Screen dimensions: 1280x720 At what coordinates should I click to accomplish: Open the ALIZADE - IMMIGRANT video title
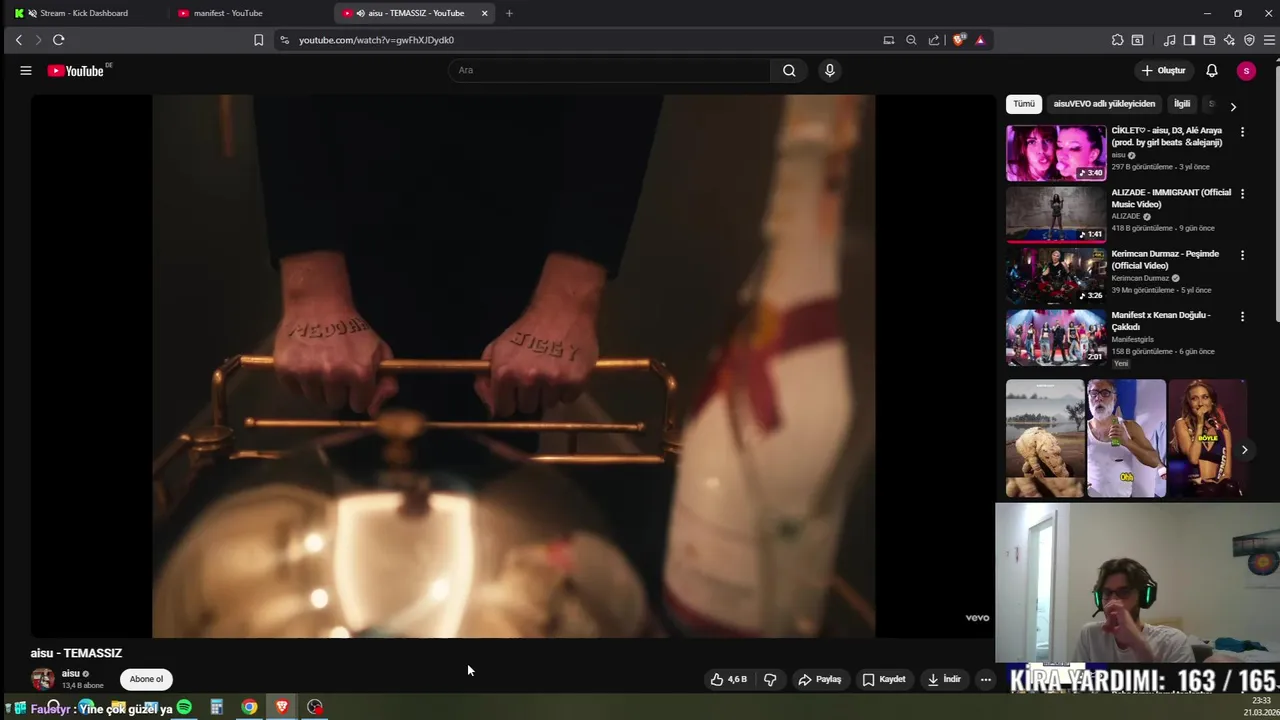click(1171, 198)
